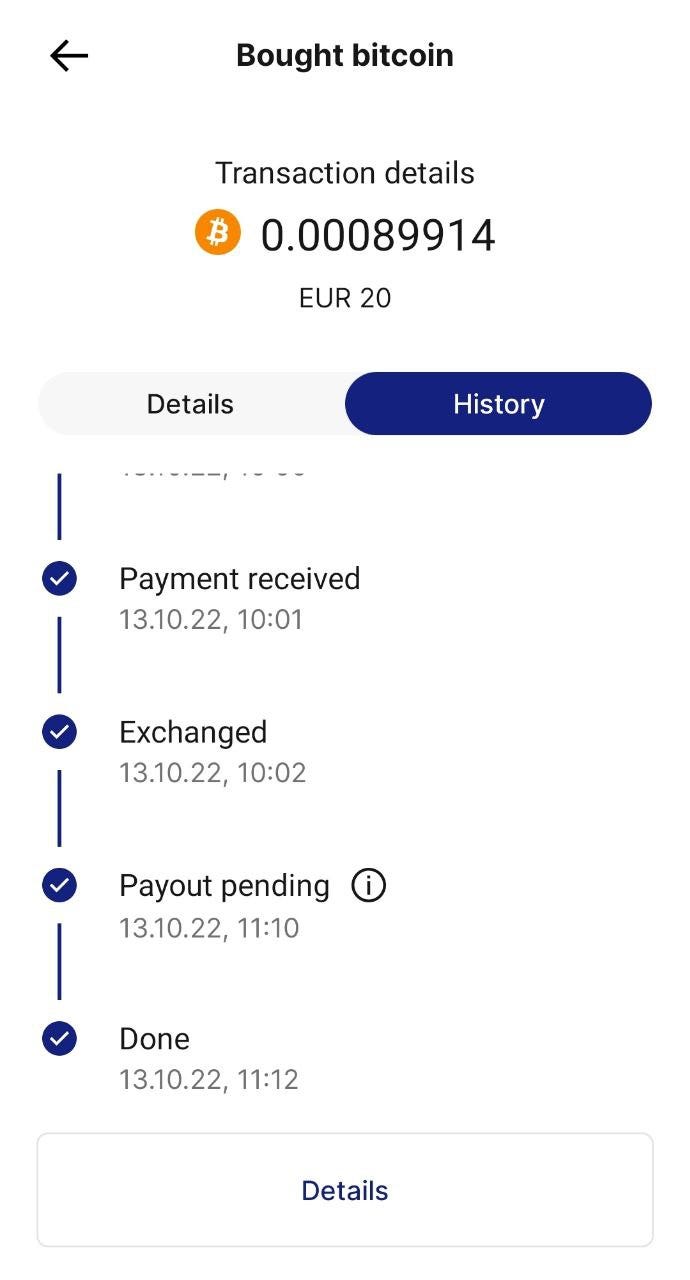Tap the timestamp under Done
The width and height of the screenshot is (690, 1280).
point(208,1079)
